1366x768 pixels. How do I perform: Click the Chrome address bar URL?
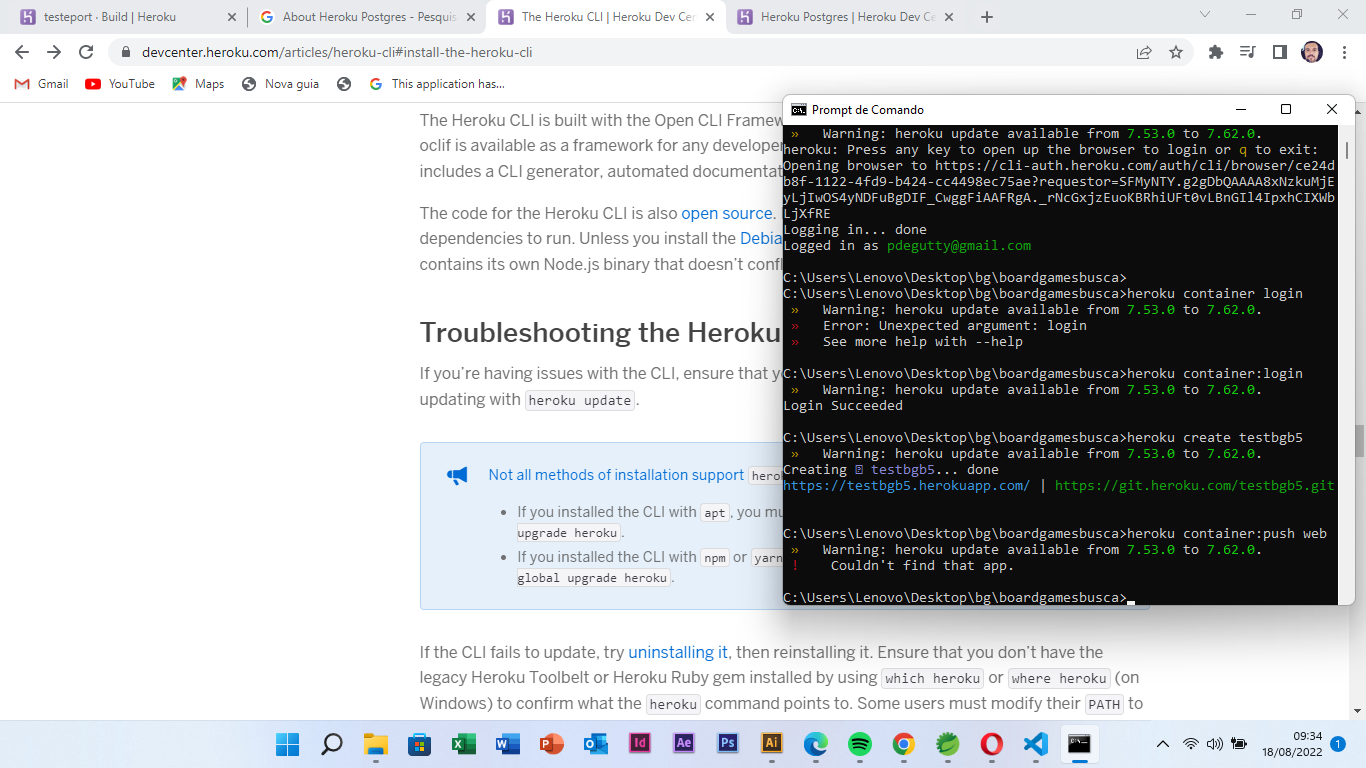[x=336, y=52]
